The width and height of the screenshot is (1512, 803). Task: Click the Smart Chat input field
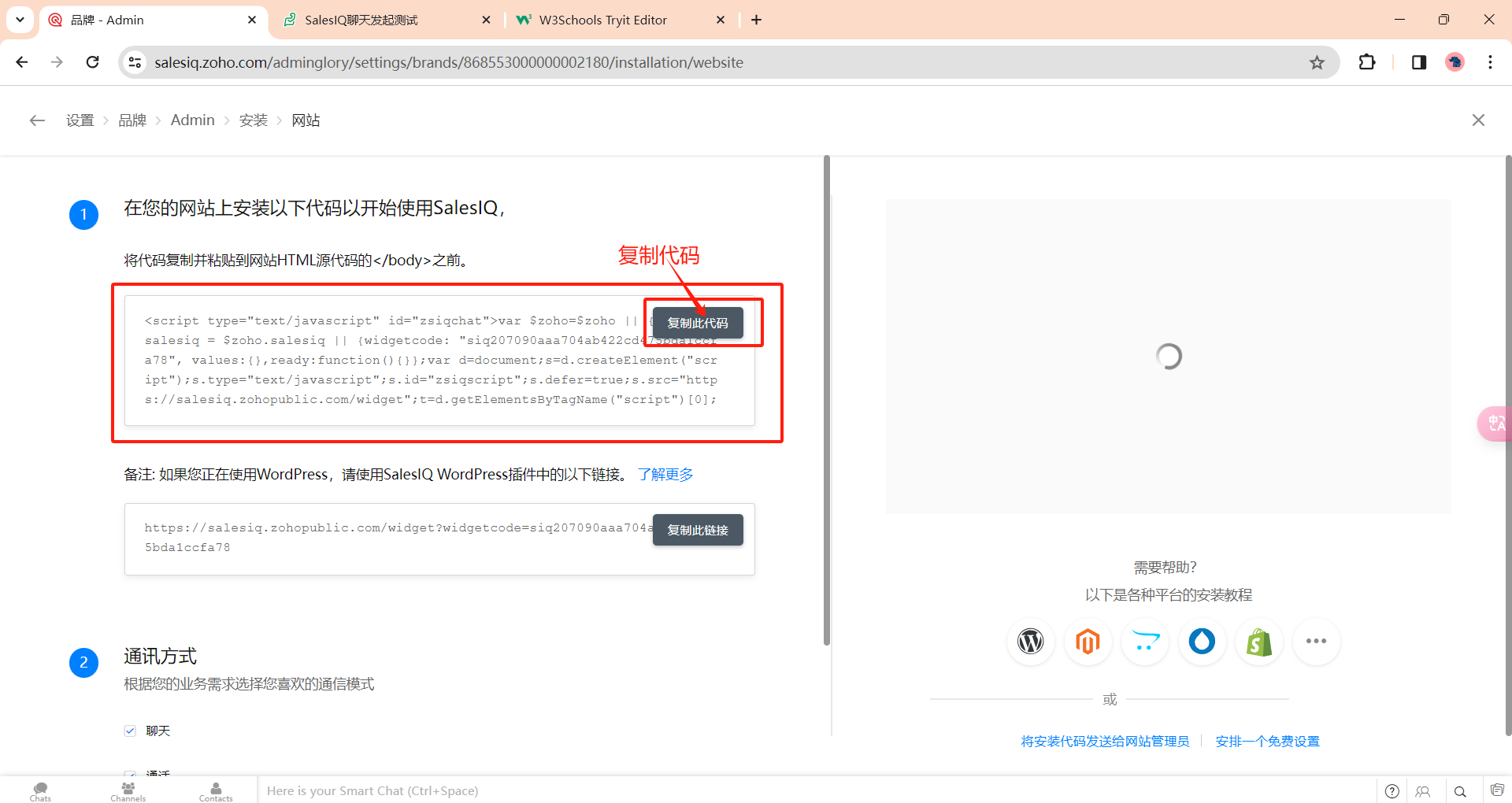click(817, 790)
